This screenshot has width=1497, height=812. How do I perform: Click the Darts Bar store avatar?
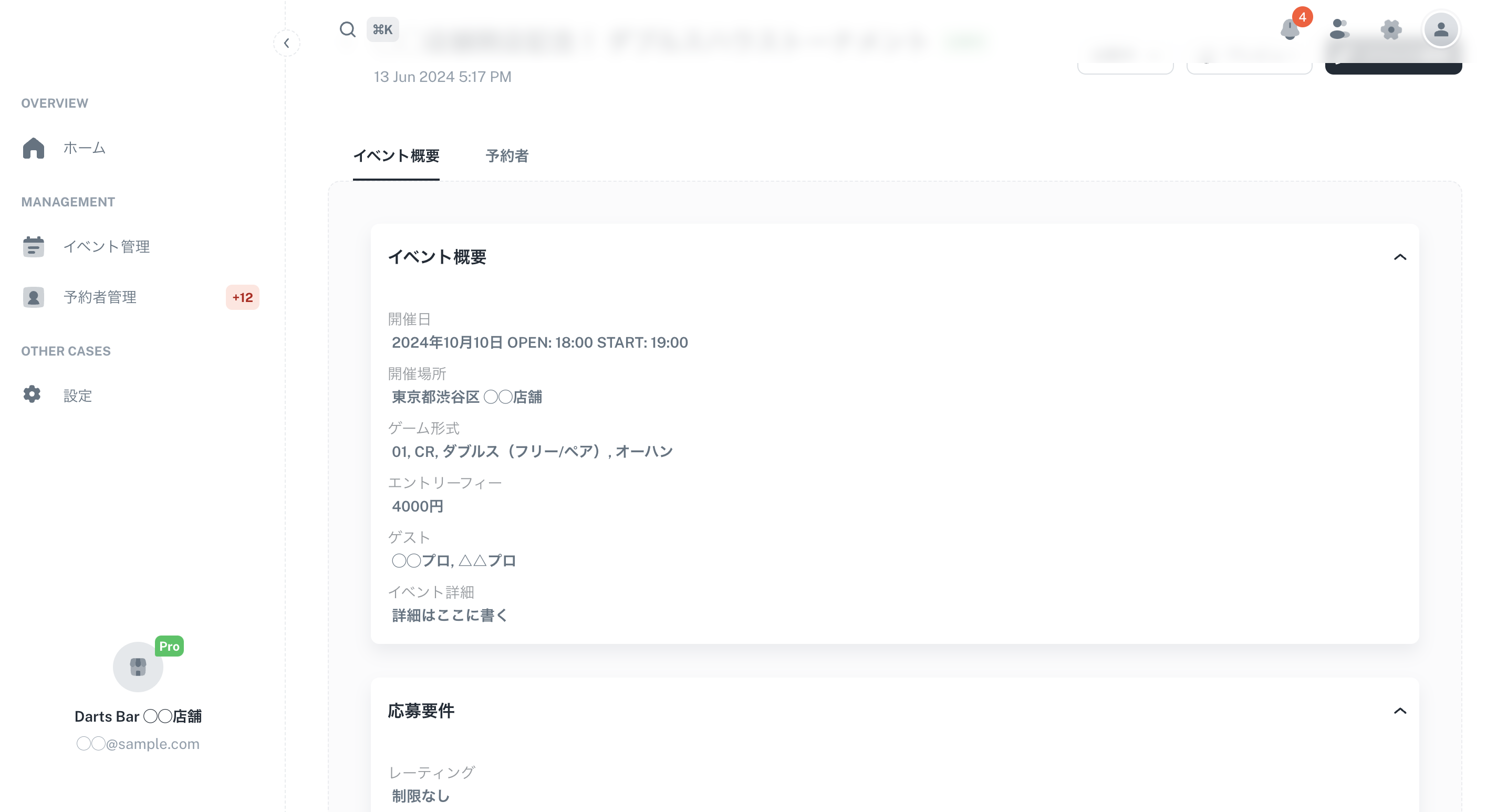tap(138, 667)
